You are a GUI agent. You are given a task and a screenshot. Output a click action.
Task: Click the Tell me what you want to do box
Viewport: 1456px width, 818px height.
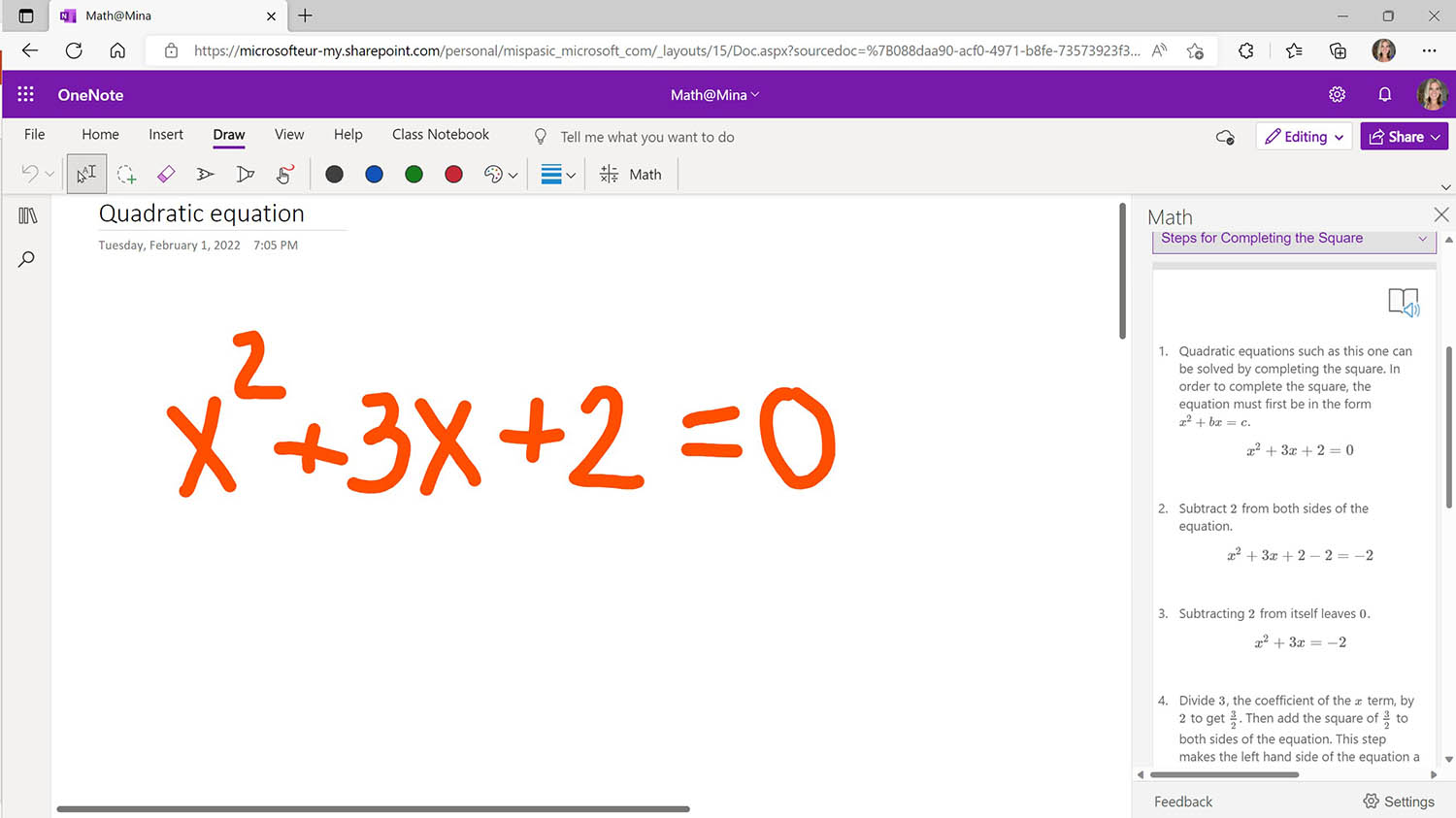(x=647, y=137)
